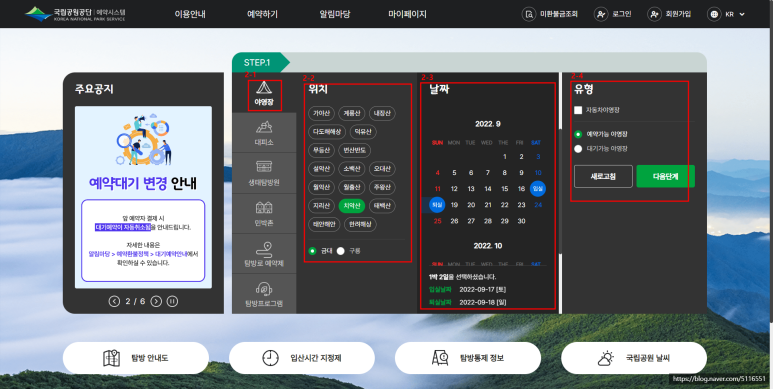Choose 내장산 location chip

[x=382, y=113]
